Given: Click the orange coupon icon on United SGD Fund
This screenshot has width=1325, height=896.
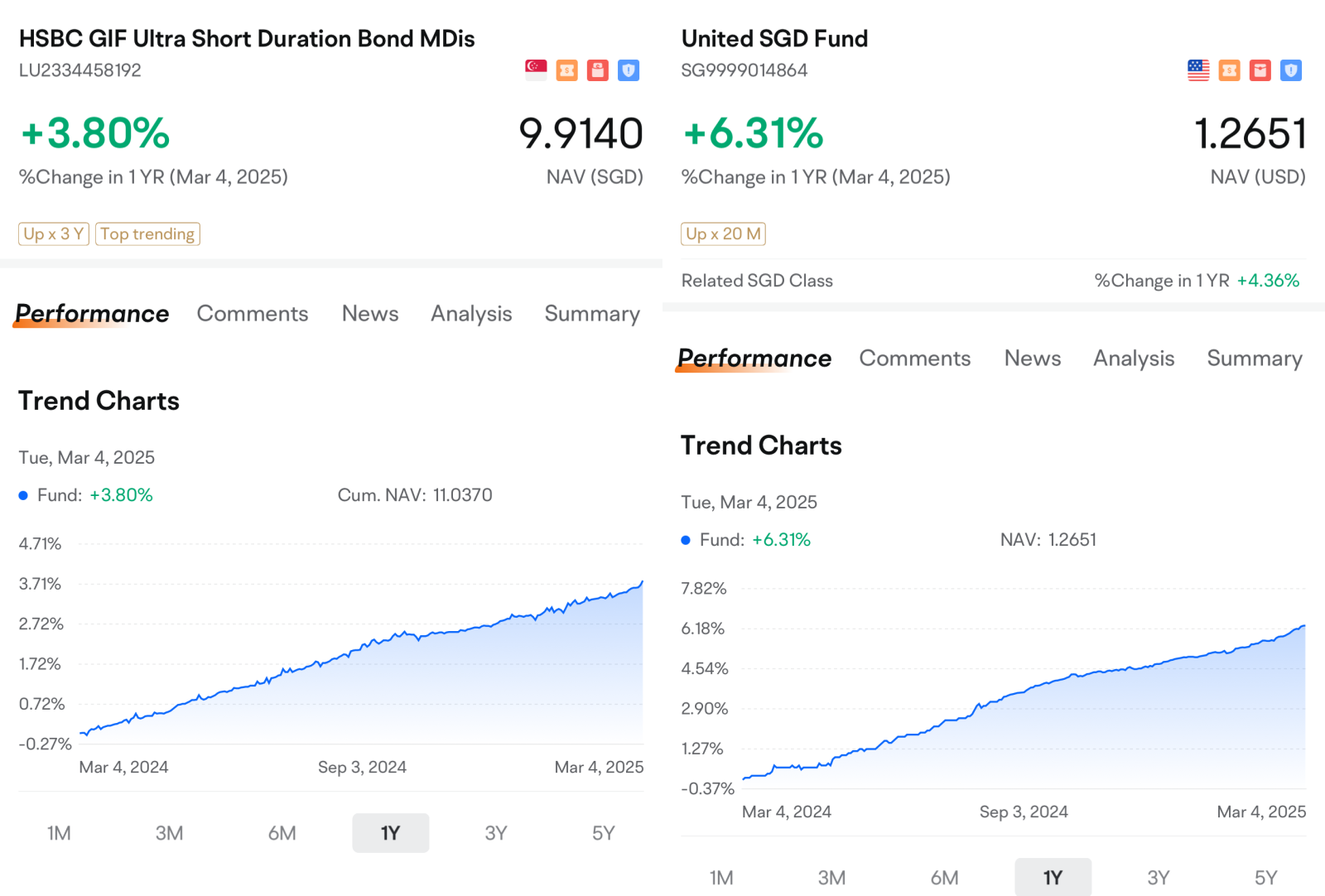Looking at the screenshot, I should click(1230, 70).
